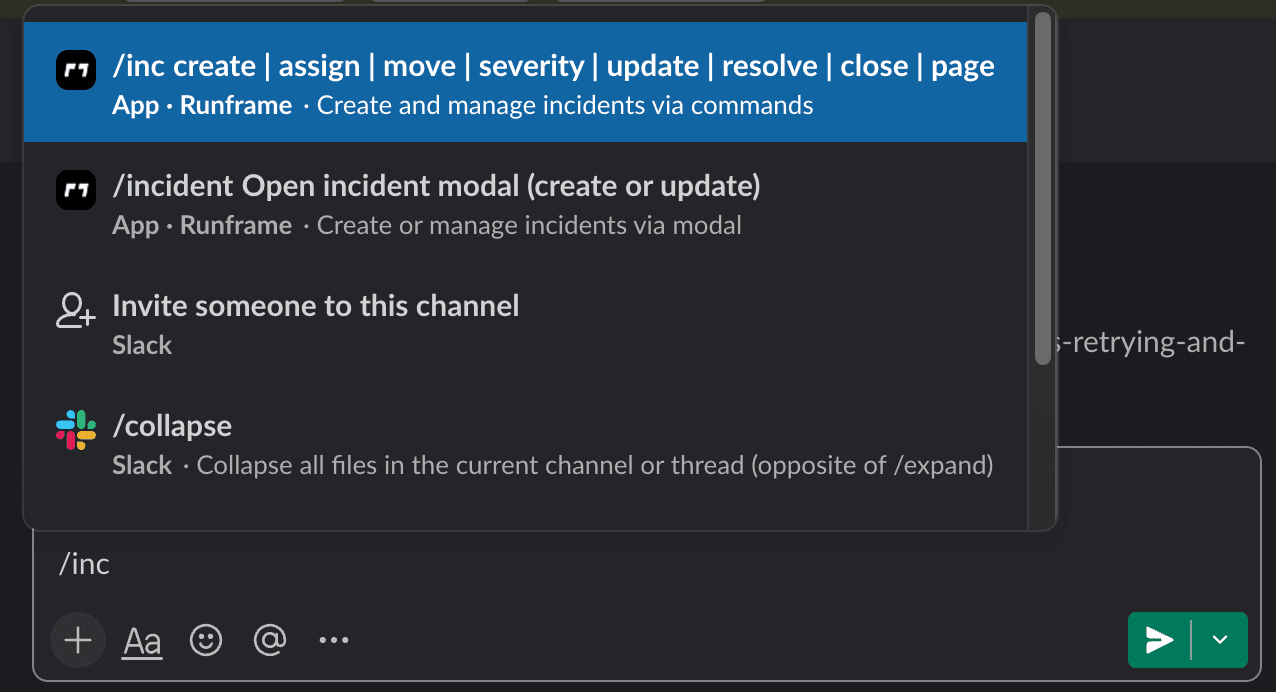The image size is (1276, 692).
Task: Click the Slack logo beside /collapse
Action: [x=74, y=430]
